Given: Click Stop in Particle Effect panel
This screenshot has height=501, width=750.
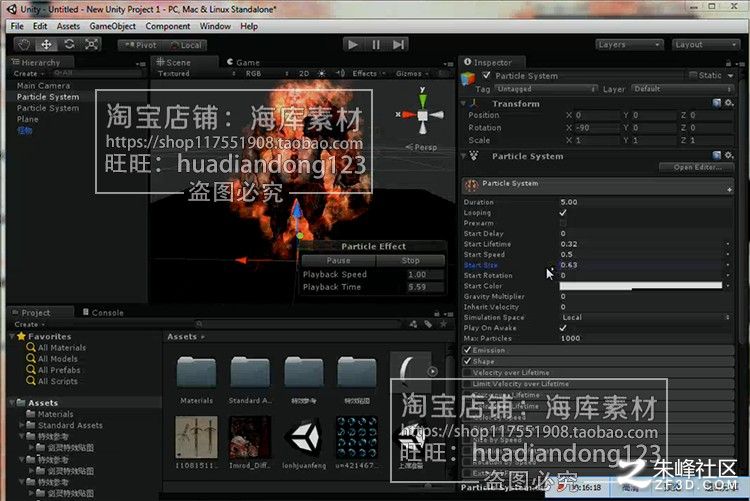Looking at the screenshot, I should tap(410, 260).
